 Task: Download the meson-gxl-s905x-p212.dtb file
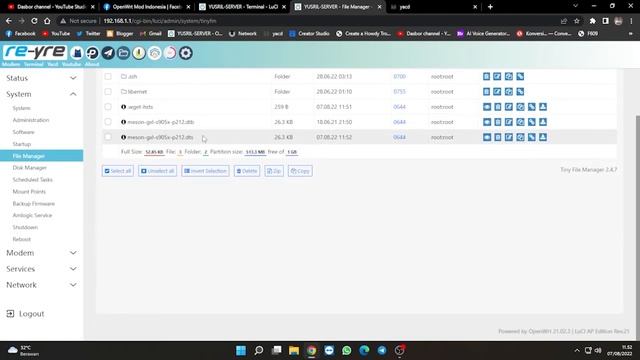[543, 122]
